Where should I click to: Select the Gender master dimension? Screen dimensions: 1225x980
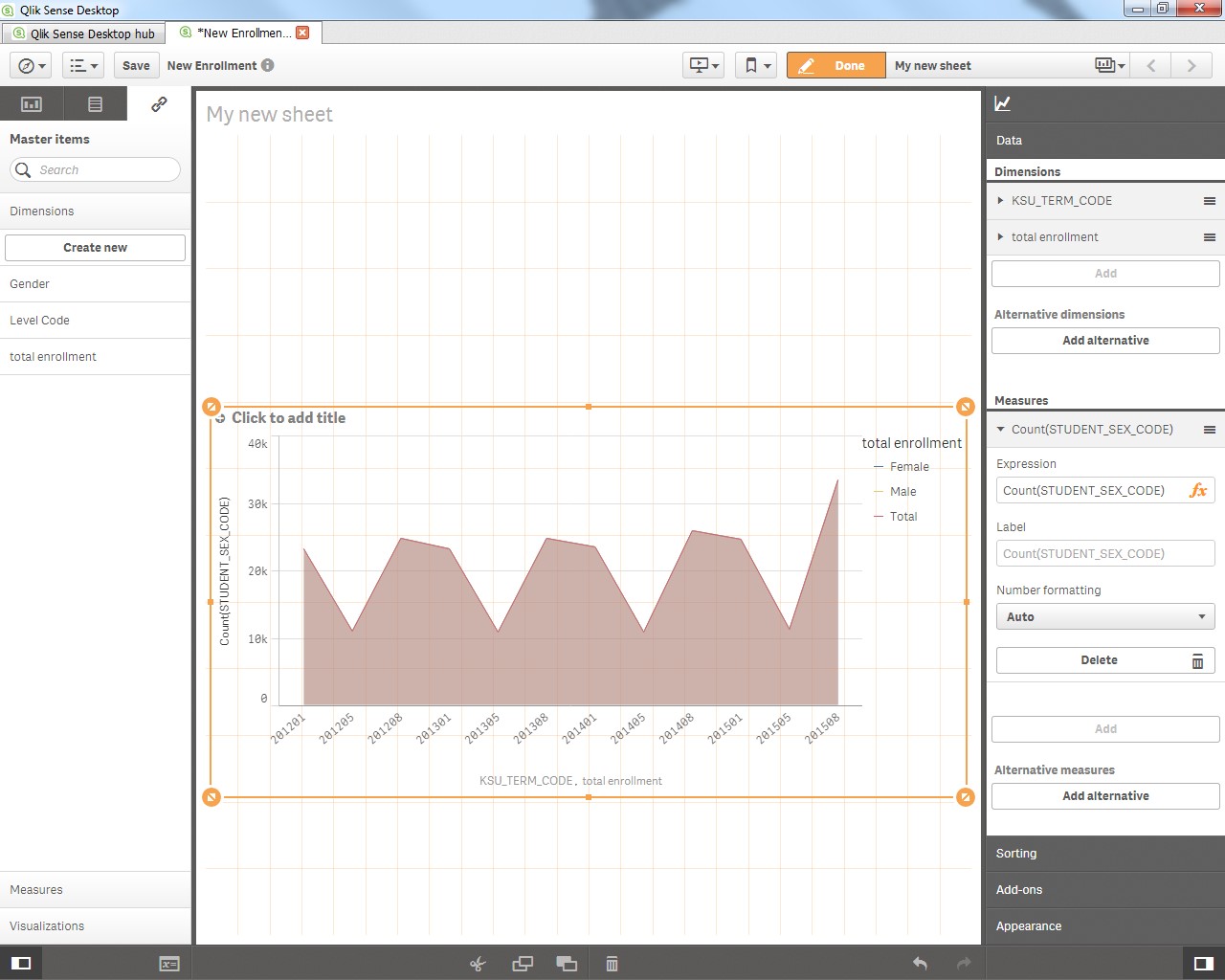[95, 284]
